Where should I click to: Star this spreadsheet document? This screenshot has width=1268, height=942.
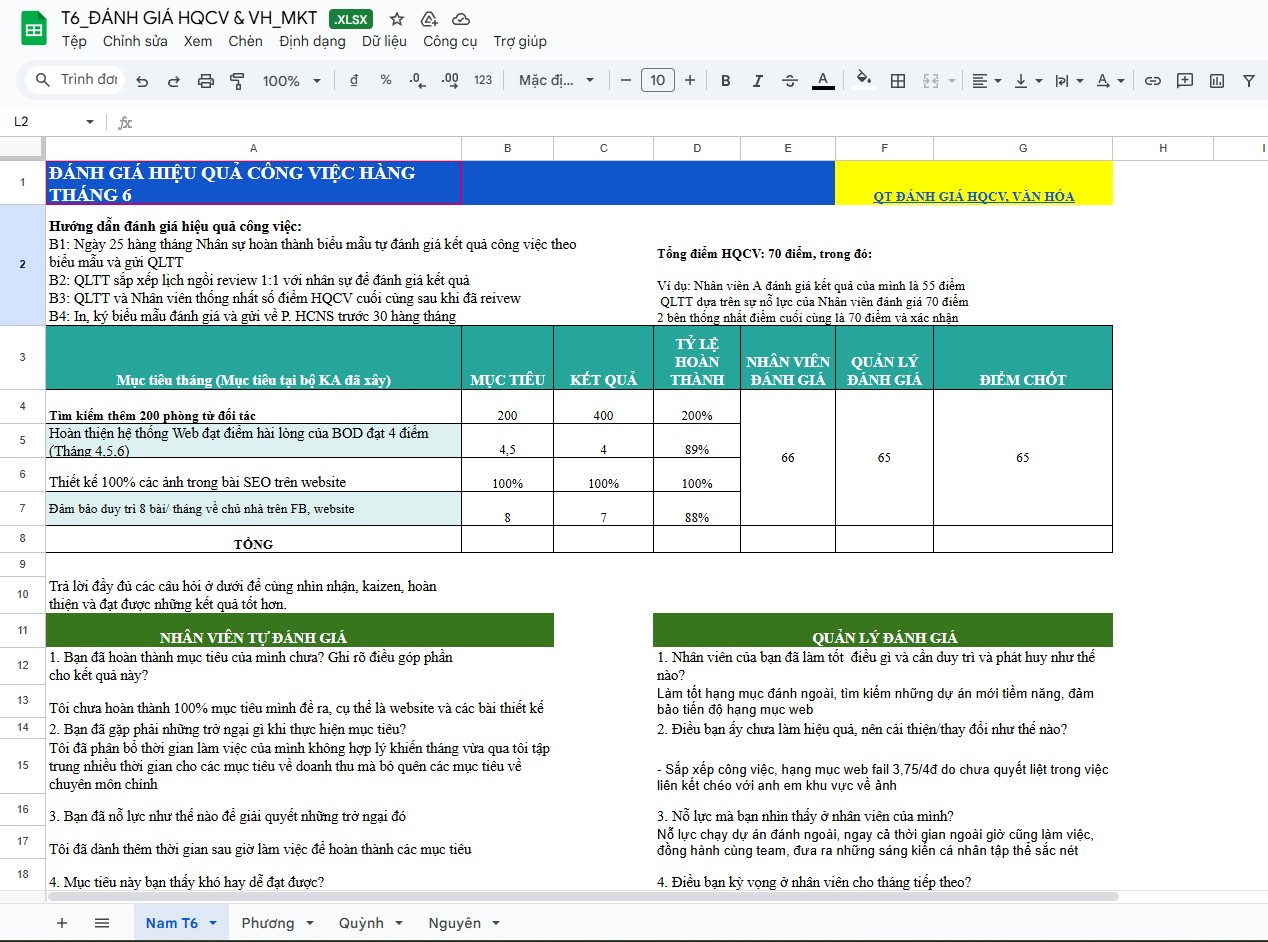(x=397, y=19)
